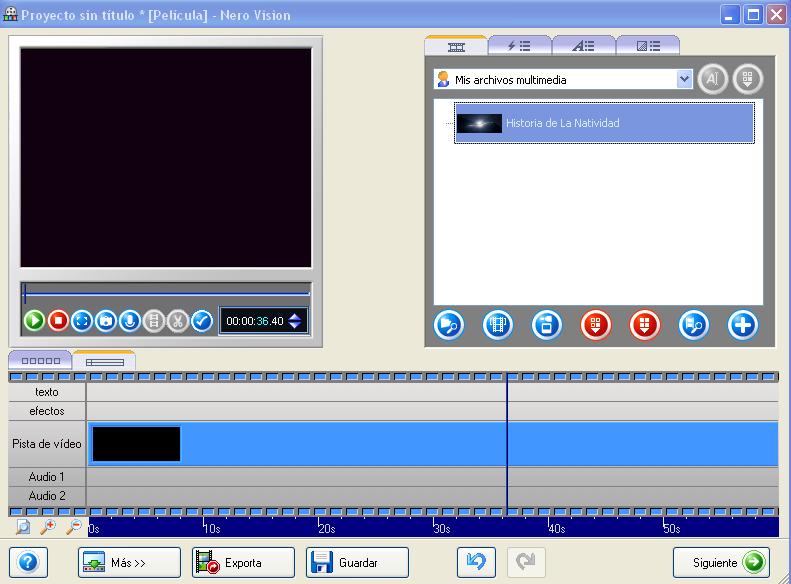
Task: Click the Guardar button
Action: coord(357,562)
